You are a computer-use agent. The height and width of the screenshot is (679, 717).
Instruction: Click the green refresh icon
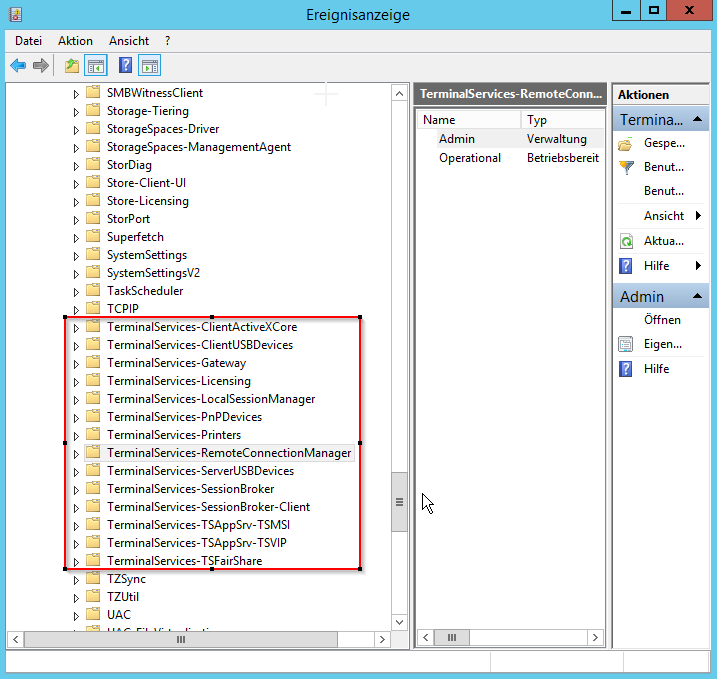coord(626,241)
